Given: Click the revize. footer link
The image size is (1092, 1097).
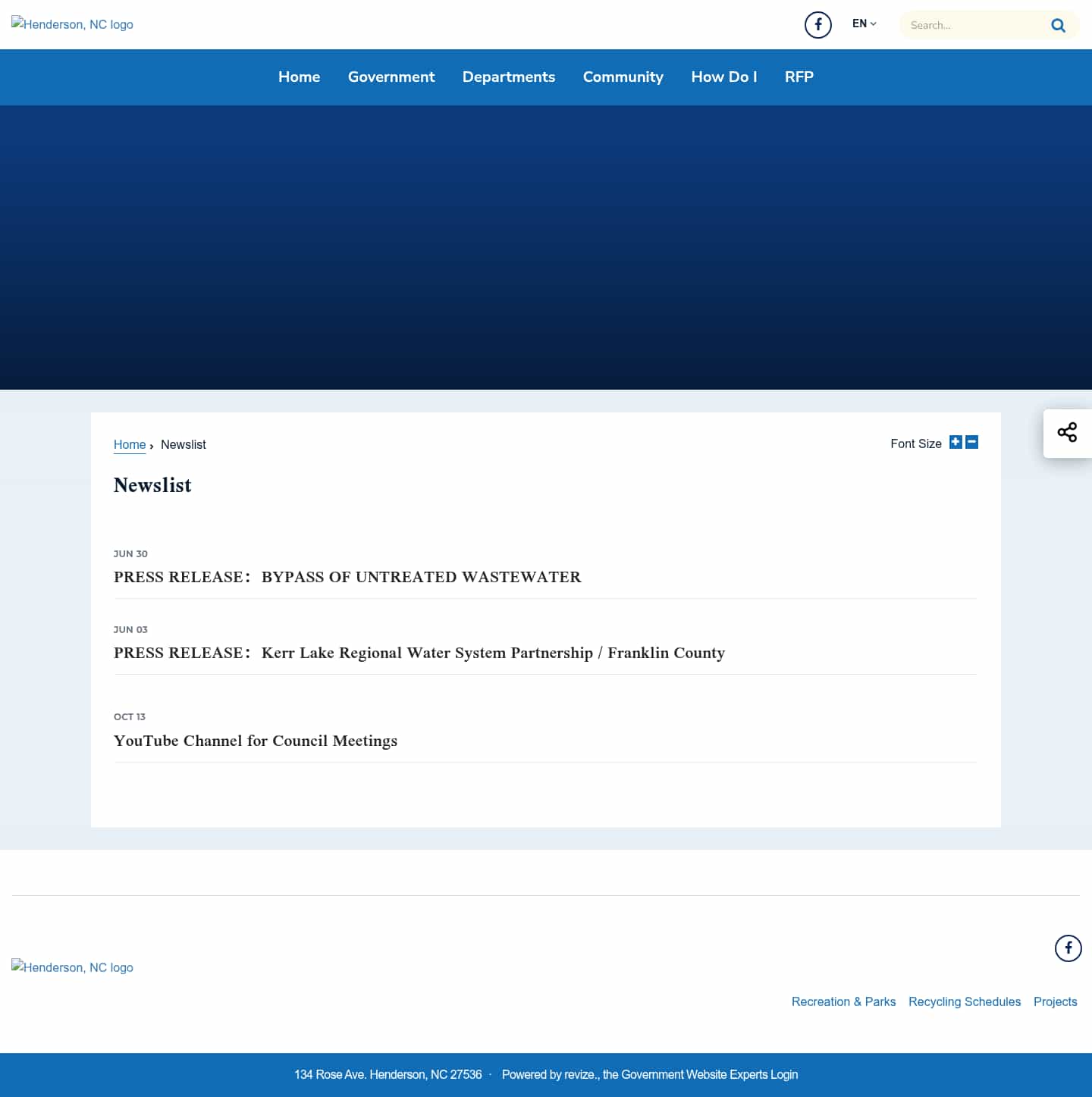Looking at the screenshot, I should 581,1075.
